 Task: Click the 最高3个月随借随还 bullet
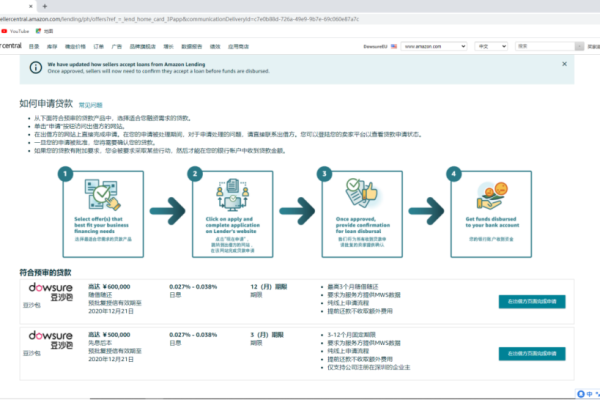(353, 287)
